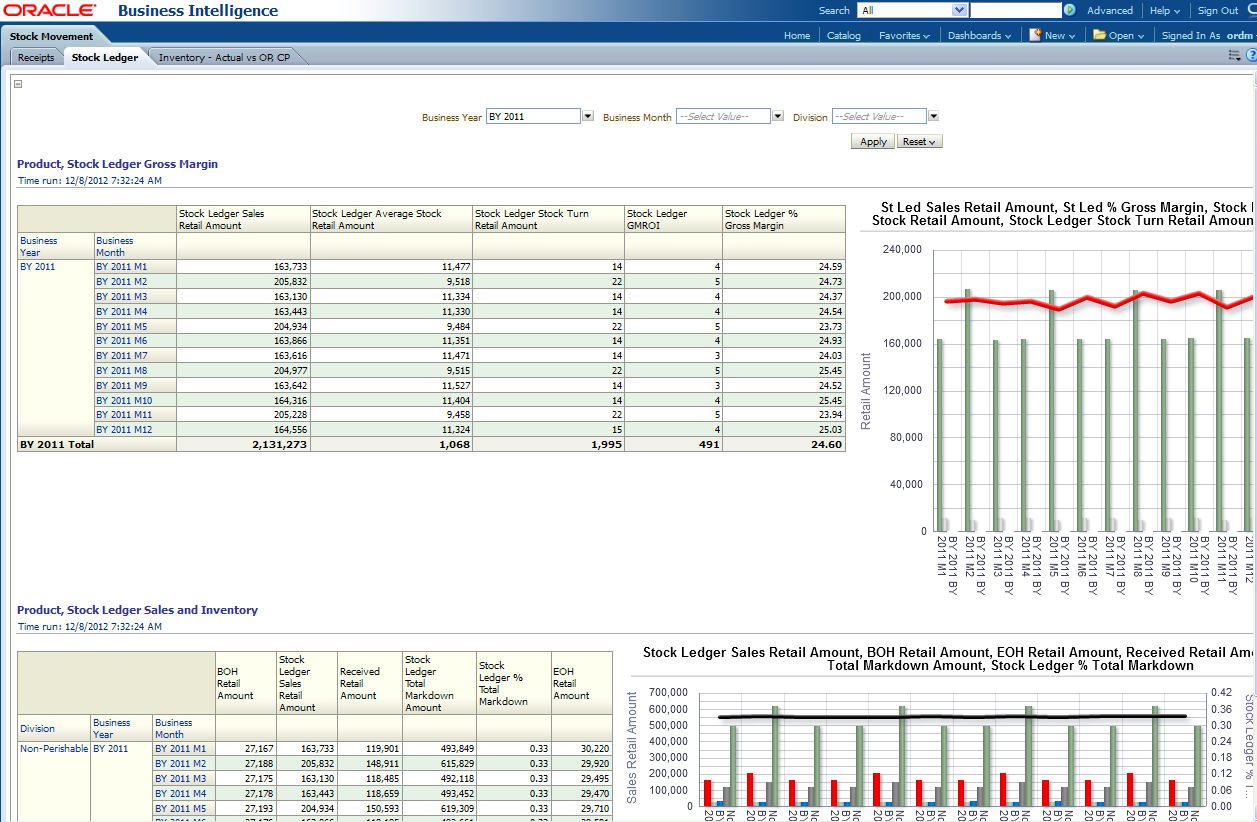Screen dimensions: 1257x822
Task: Click the Sign Out link
Action: click(x=1217, y=11)
